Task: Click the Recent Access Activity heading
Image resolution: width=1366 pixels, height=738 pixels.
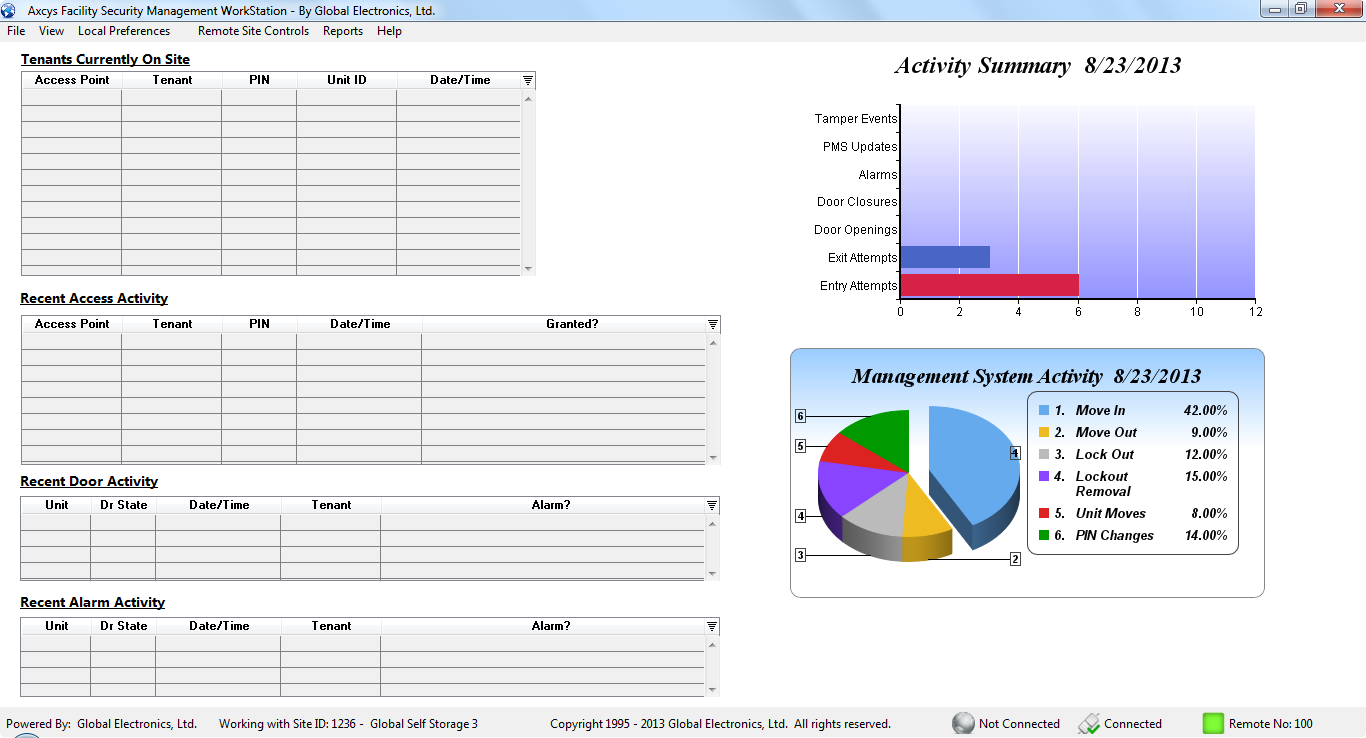Action: pyautogui.click(x=94, y=298)
